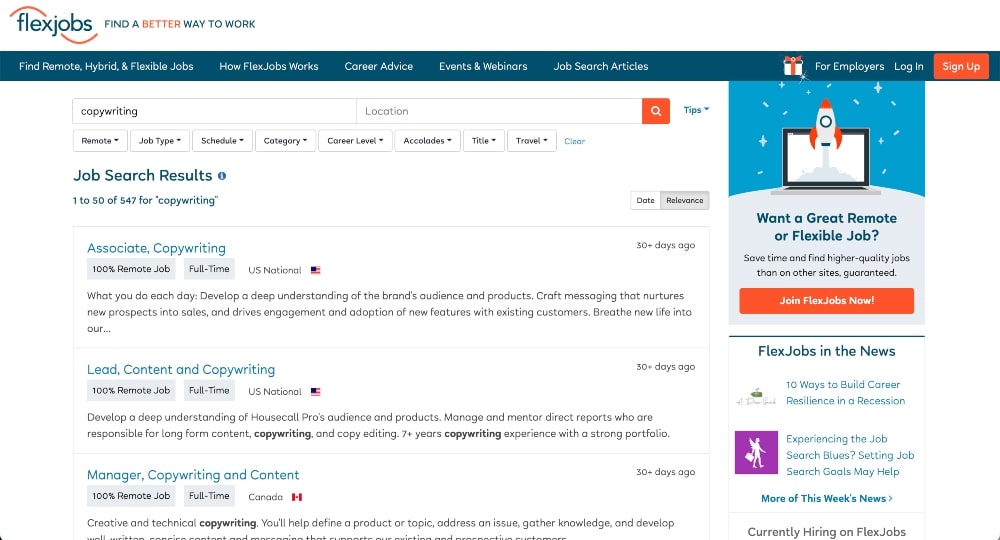Screen dimensions: 1000x540
Task: Sort results by Date
Action: tap(646, 200)
